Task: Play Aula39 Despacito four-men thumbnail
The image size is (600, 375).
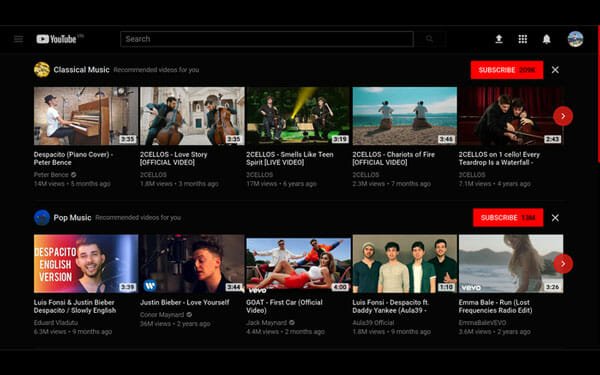Action: pyautogui.click(x=404, y=264)
